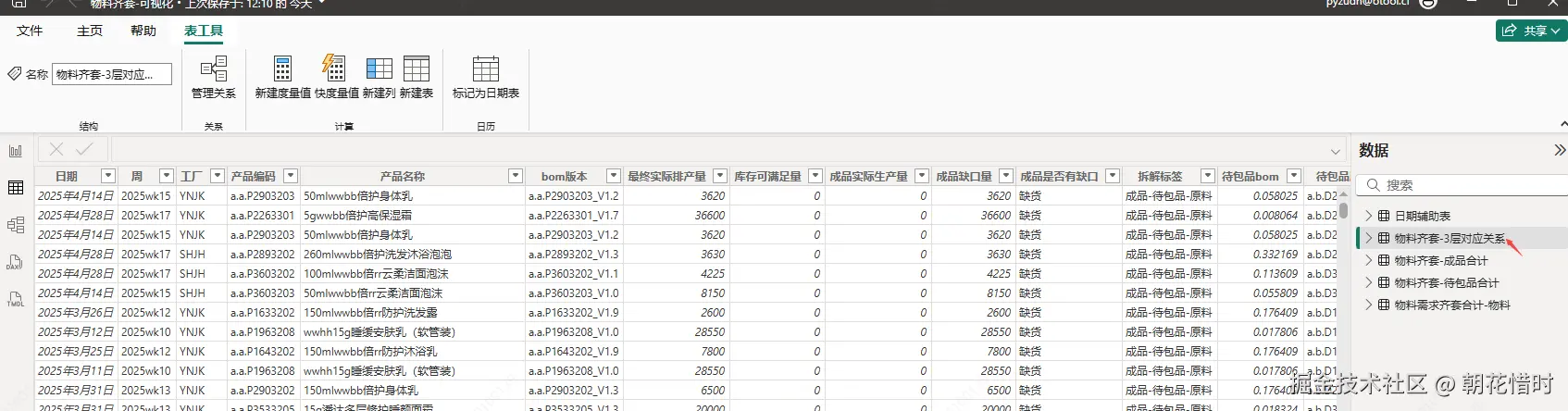
Task: Click the 新建列 new column icon
Action: click(380, 69)
